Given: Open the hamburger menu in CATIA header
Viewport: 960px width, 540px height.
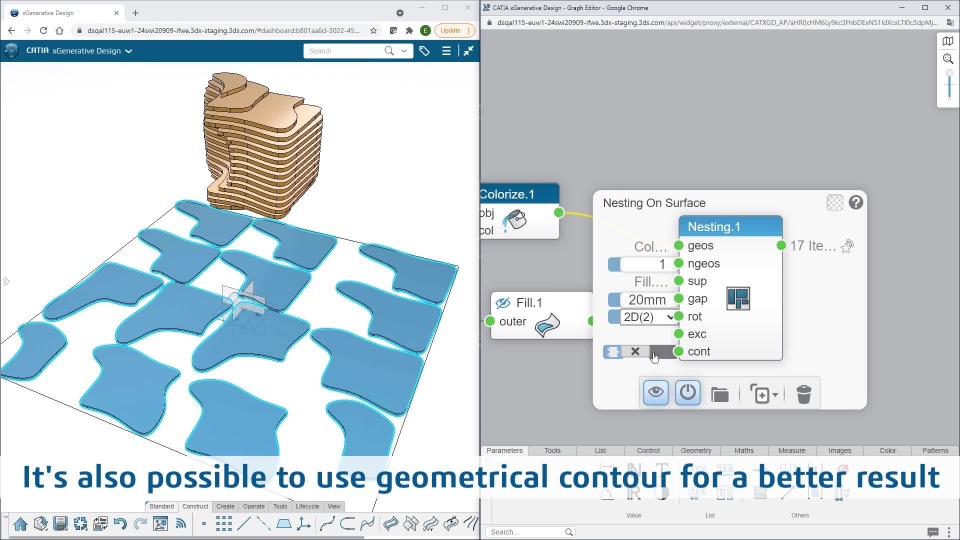Looking at the screenshot, I should [x=446, y=51].
